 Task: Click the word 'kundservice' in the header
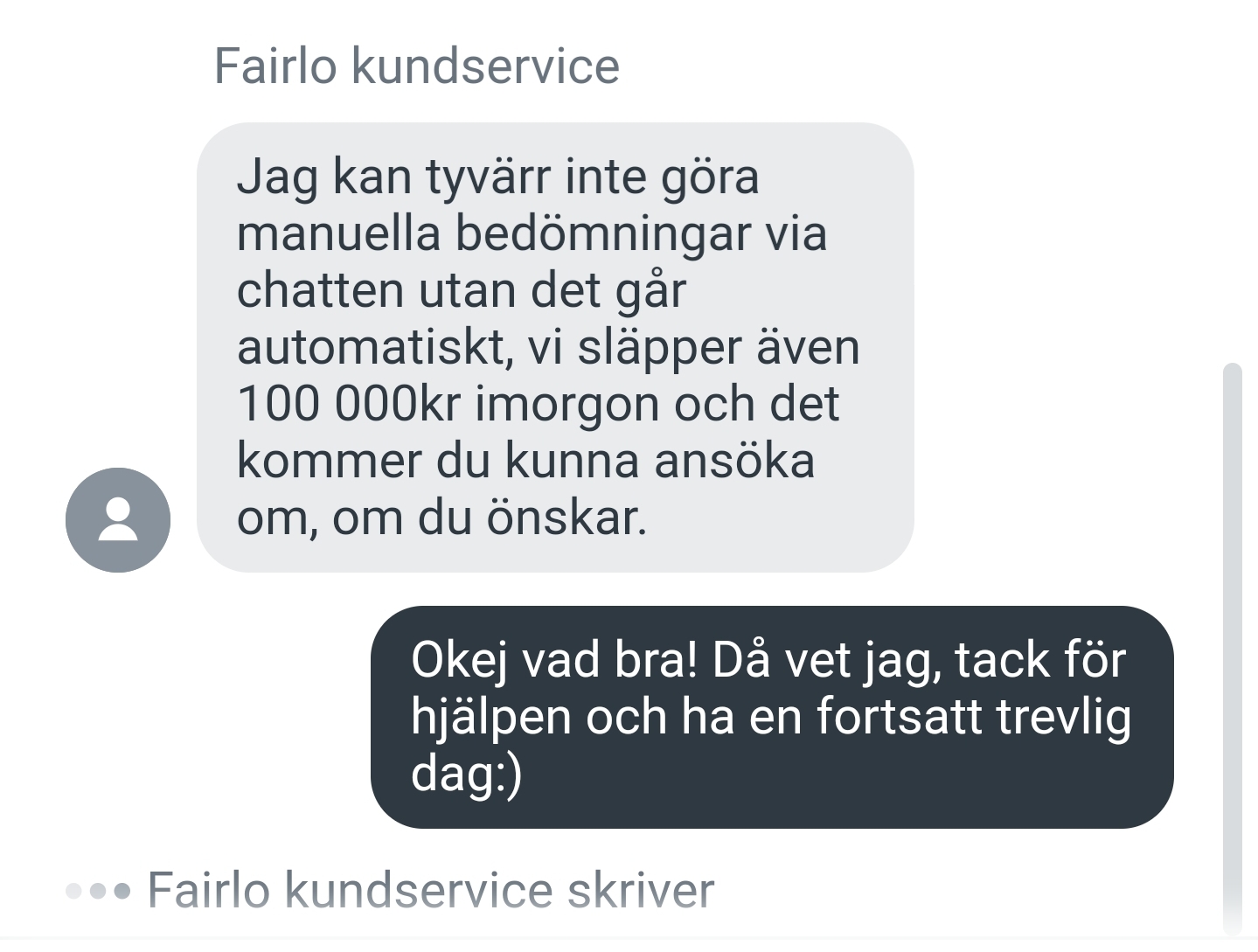(x=485, y=66)
